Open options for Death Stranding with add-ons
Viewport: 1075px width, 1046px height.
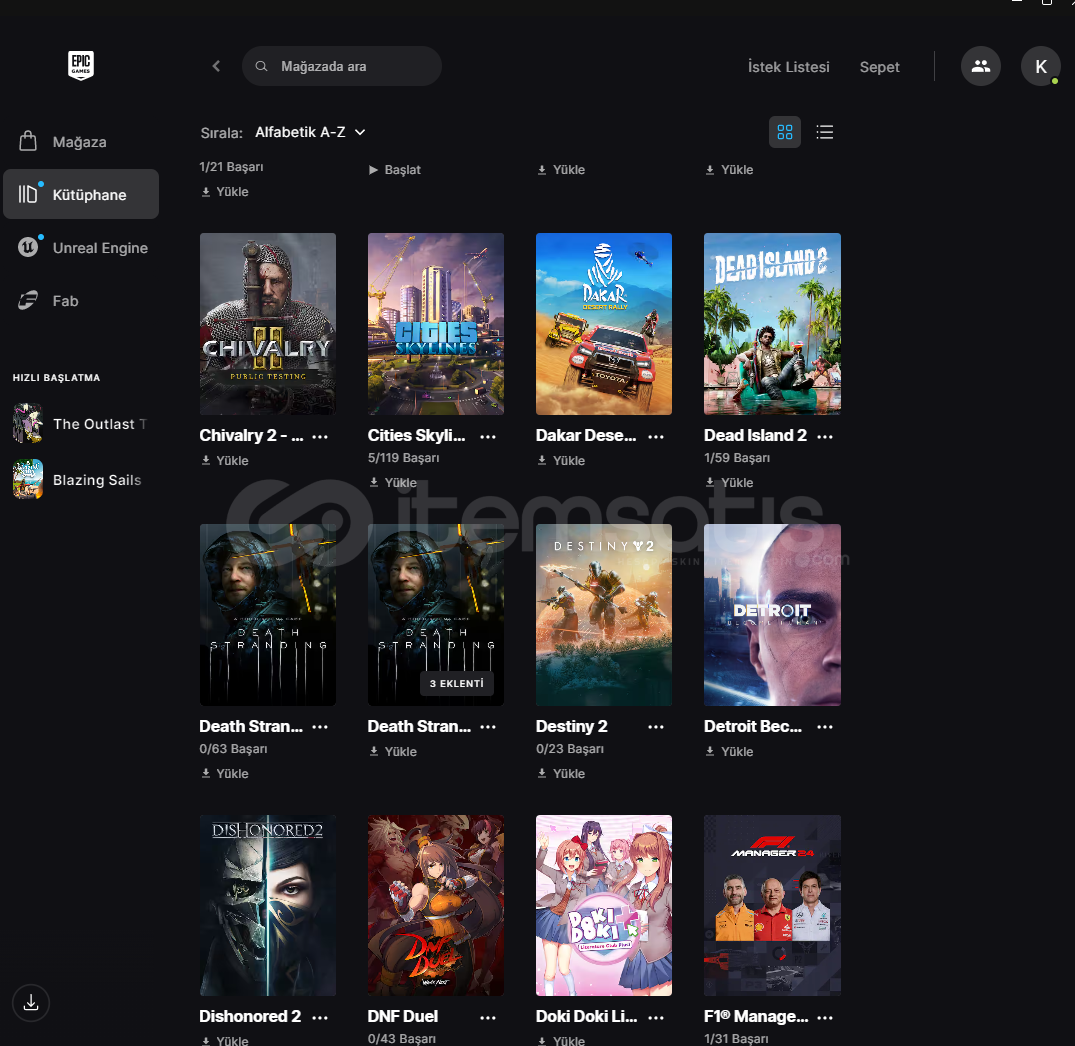488,727
